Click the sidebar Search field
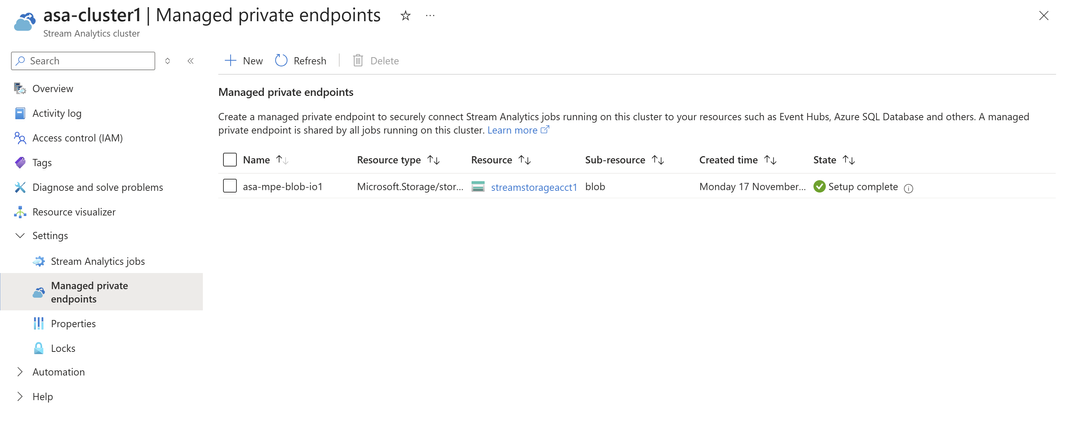The image size is (1066, 421). [83, 61]
